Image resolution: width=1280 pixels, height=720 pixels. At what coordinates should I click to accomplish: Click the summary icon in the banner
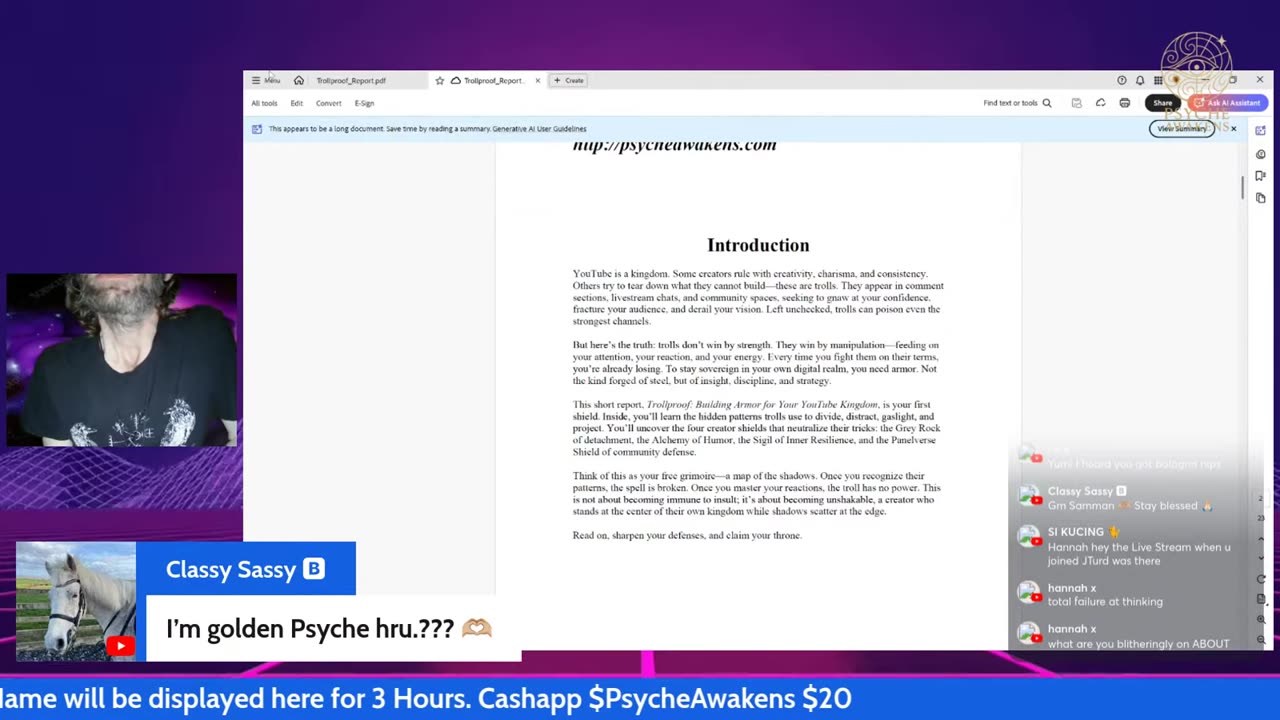[257, 129]
